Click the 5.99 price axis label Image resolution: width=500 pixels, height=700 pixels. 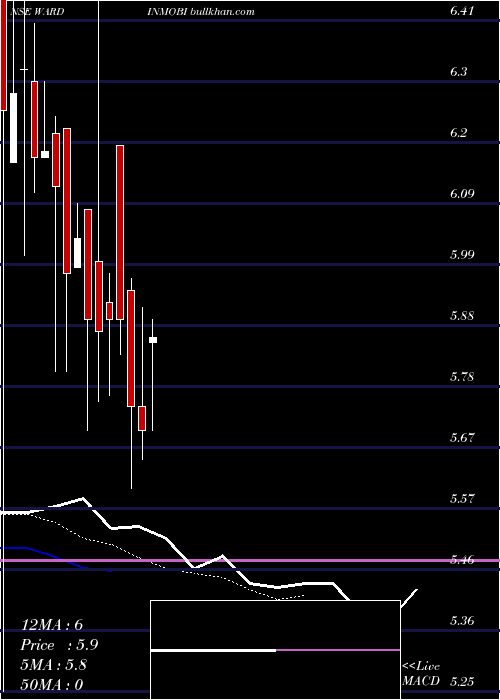point(462,254)
